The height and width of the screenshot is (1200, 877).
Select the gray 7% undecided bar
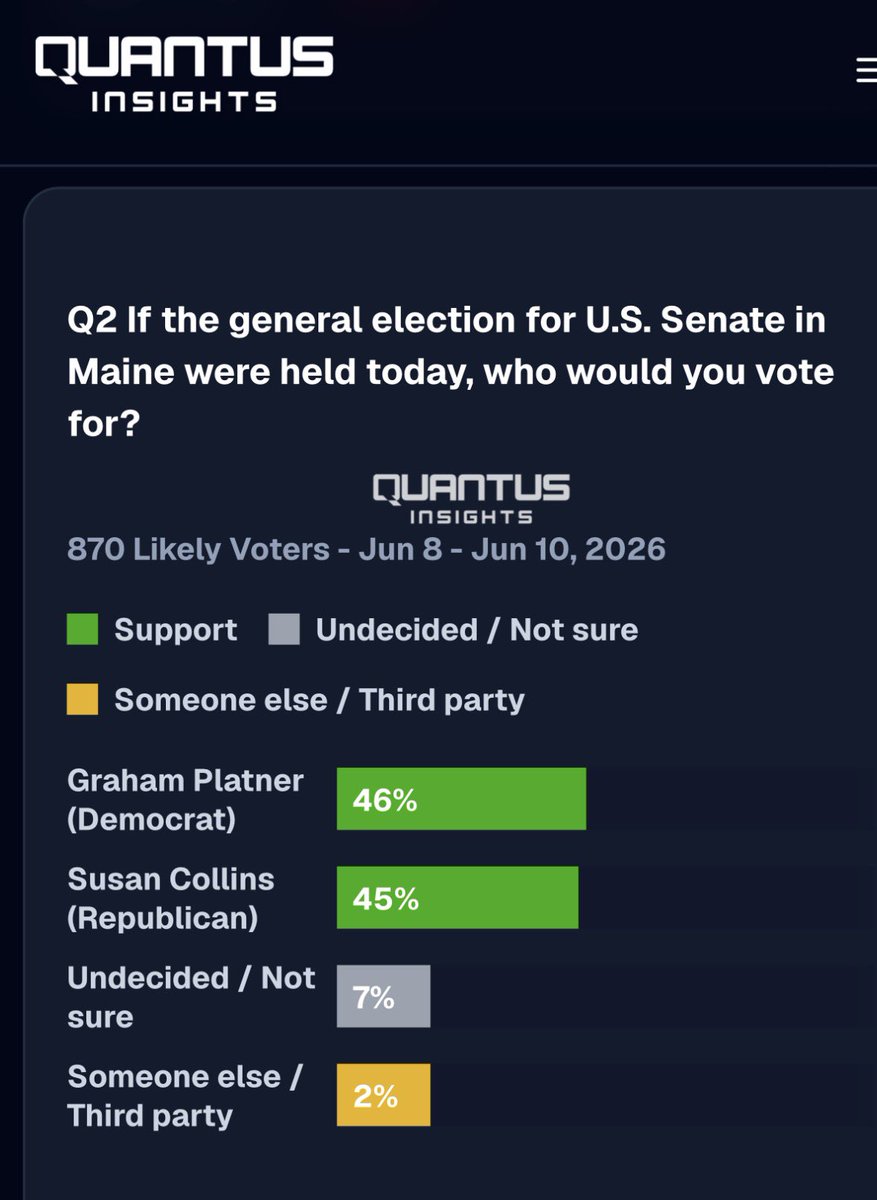click(x=383, y=996)
